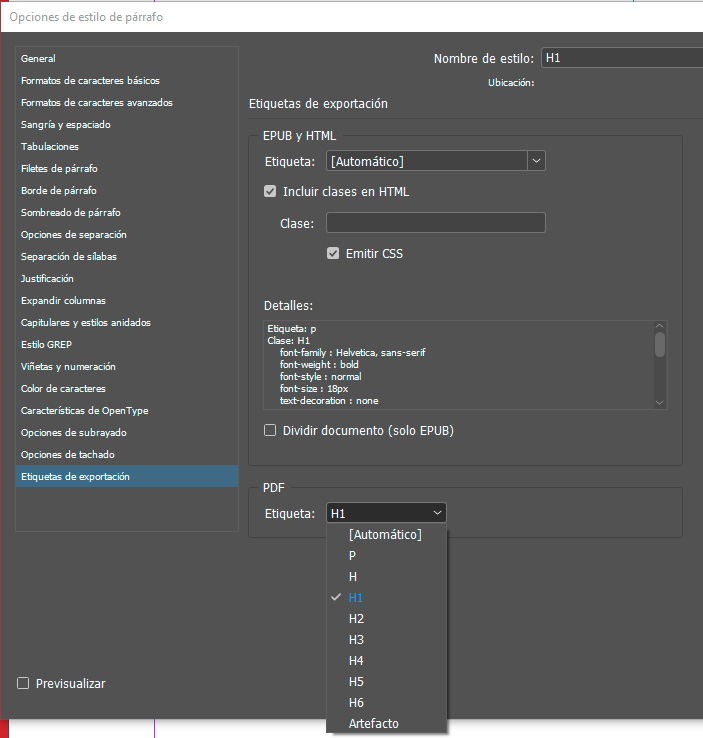Viewport: 703px width, 738px height.
Task: Enable the Previsualizar checkbox
Action: (x=23, y=684)
